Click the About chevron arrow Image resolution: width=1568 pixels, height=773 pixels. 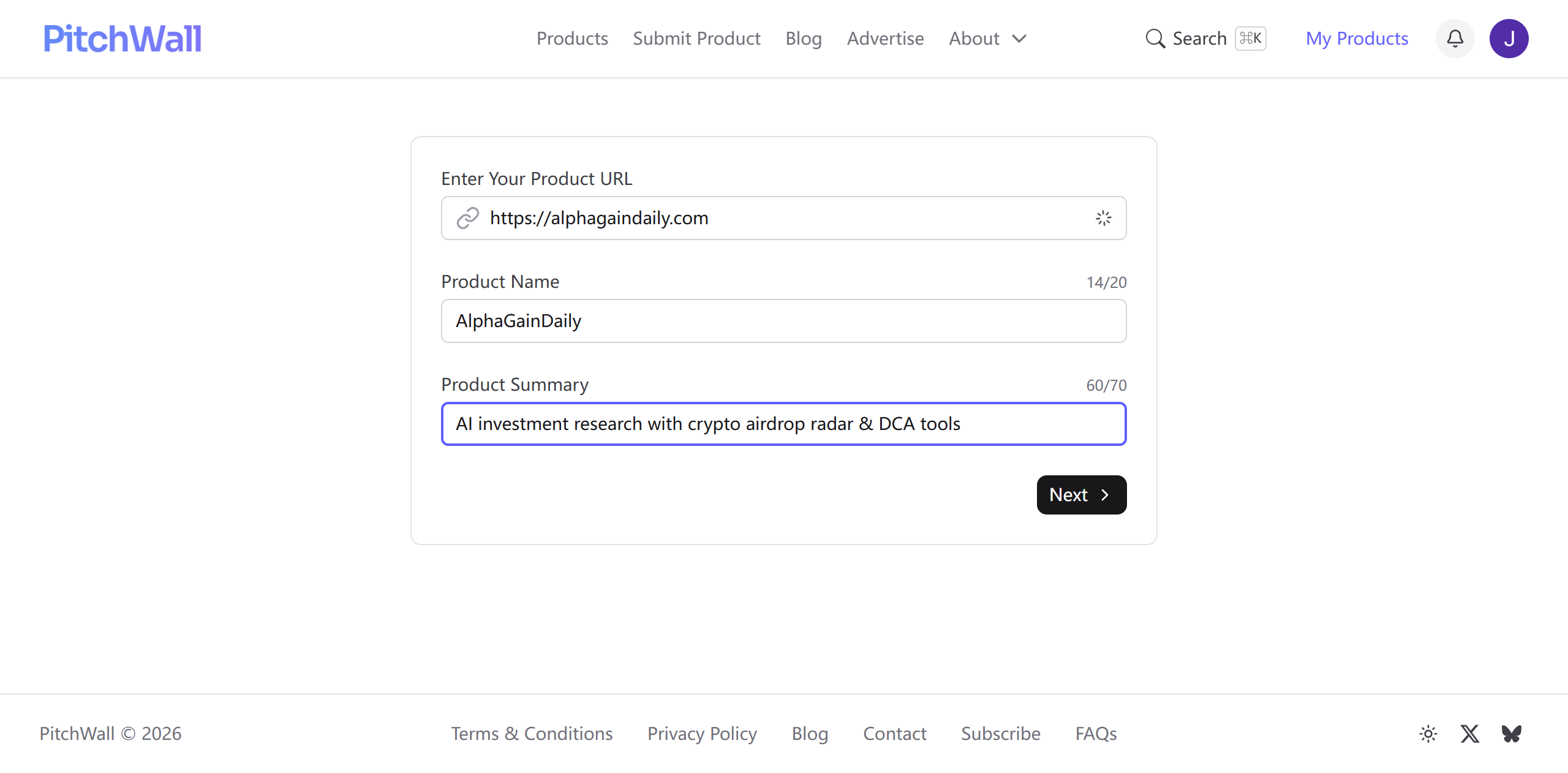point(1019,39)
